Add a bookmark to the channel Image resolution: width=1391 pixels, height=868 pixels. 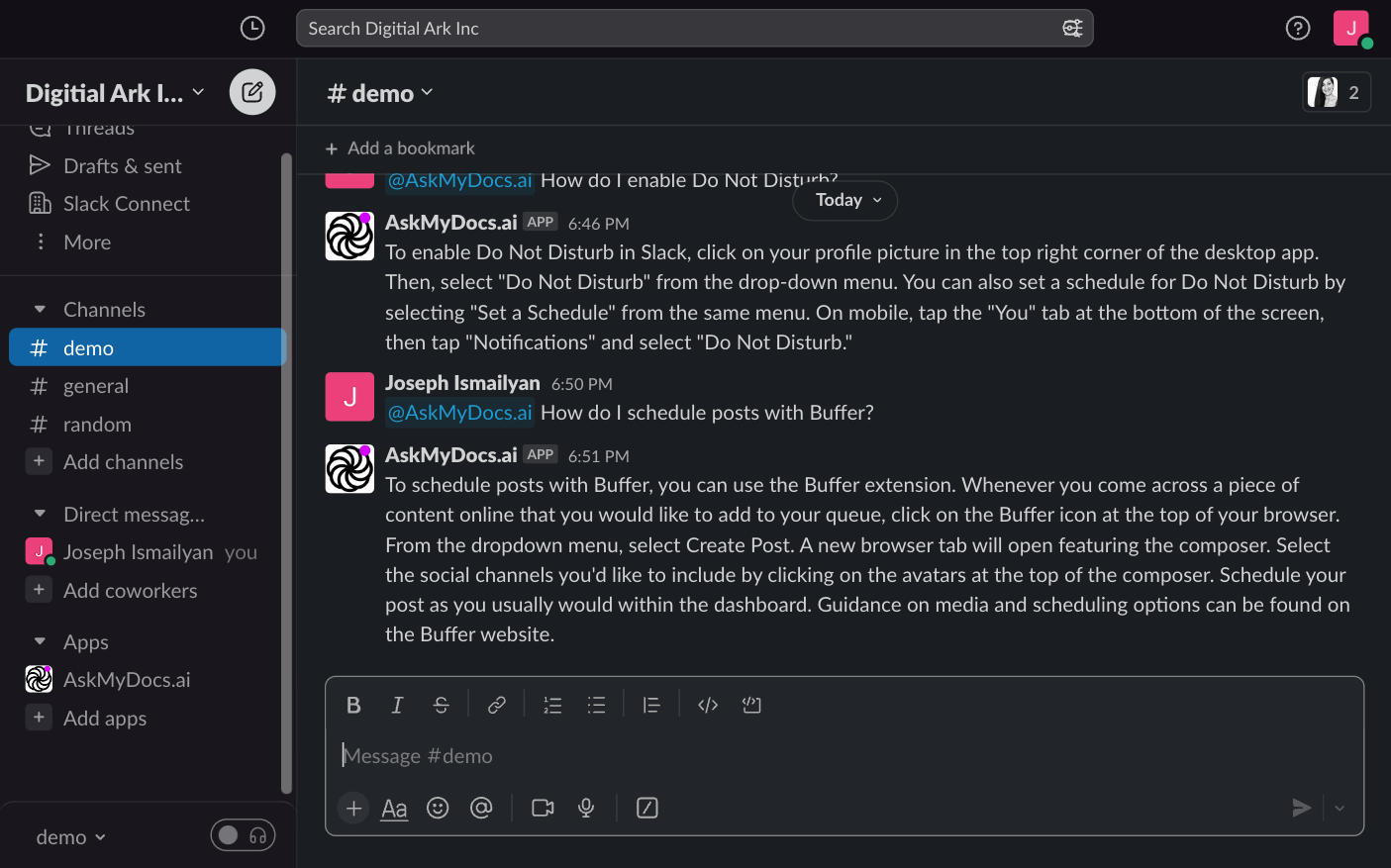[400, 148]
